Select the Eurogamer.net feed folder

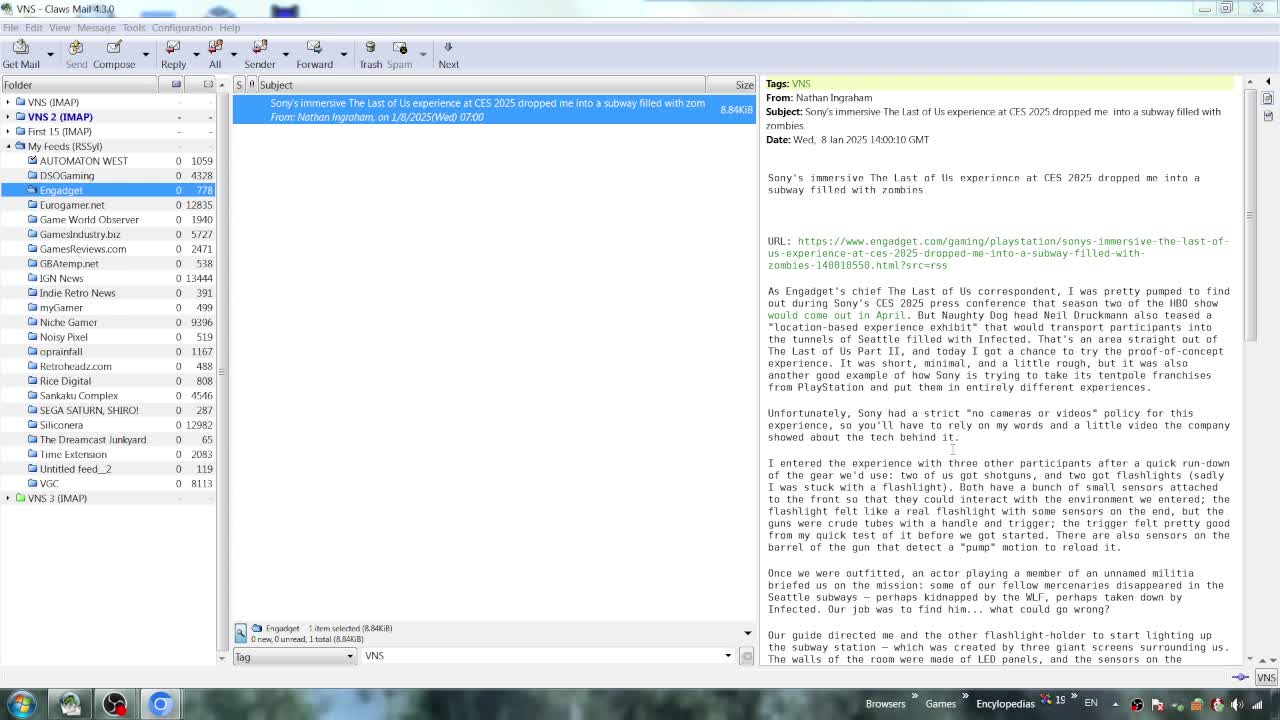(72, 205)
